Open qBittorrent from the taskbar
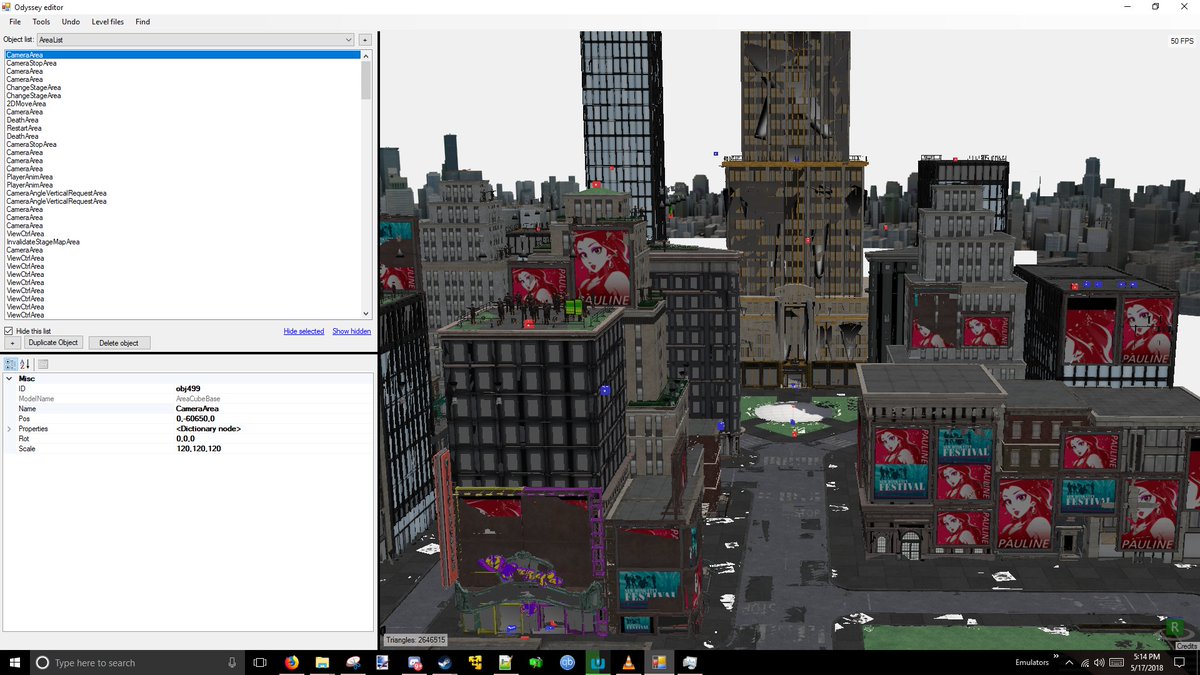The width and height of the screenshot is (1200, 675). click(x=567, y=662)
